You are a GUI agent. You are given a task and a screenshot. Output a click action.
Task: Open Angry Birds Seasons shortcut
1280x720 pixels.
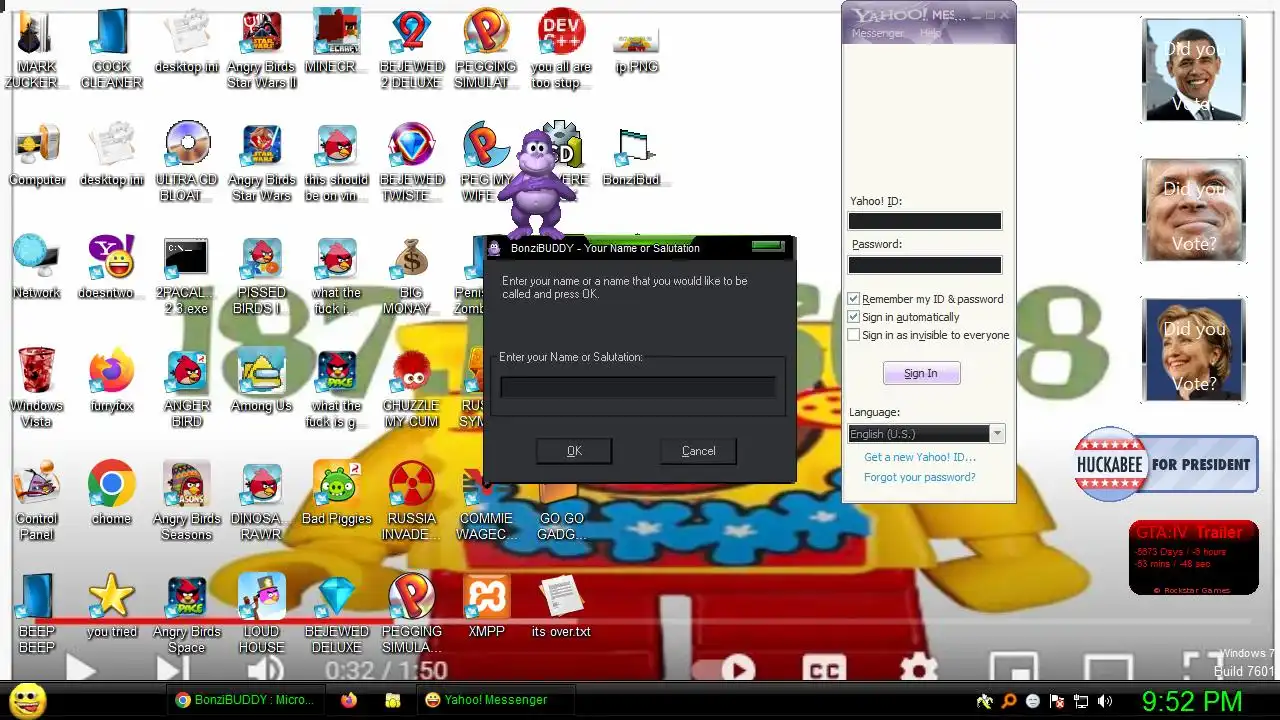(x=187, y=499)
